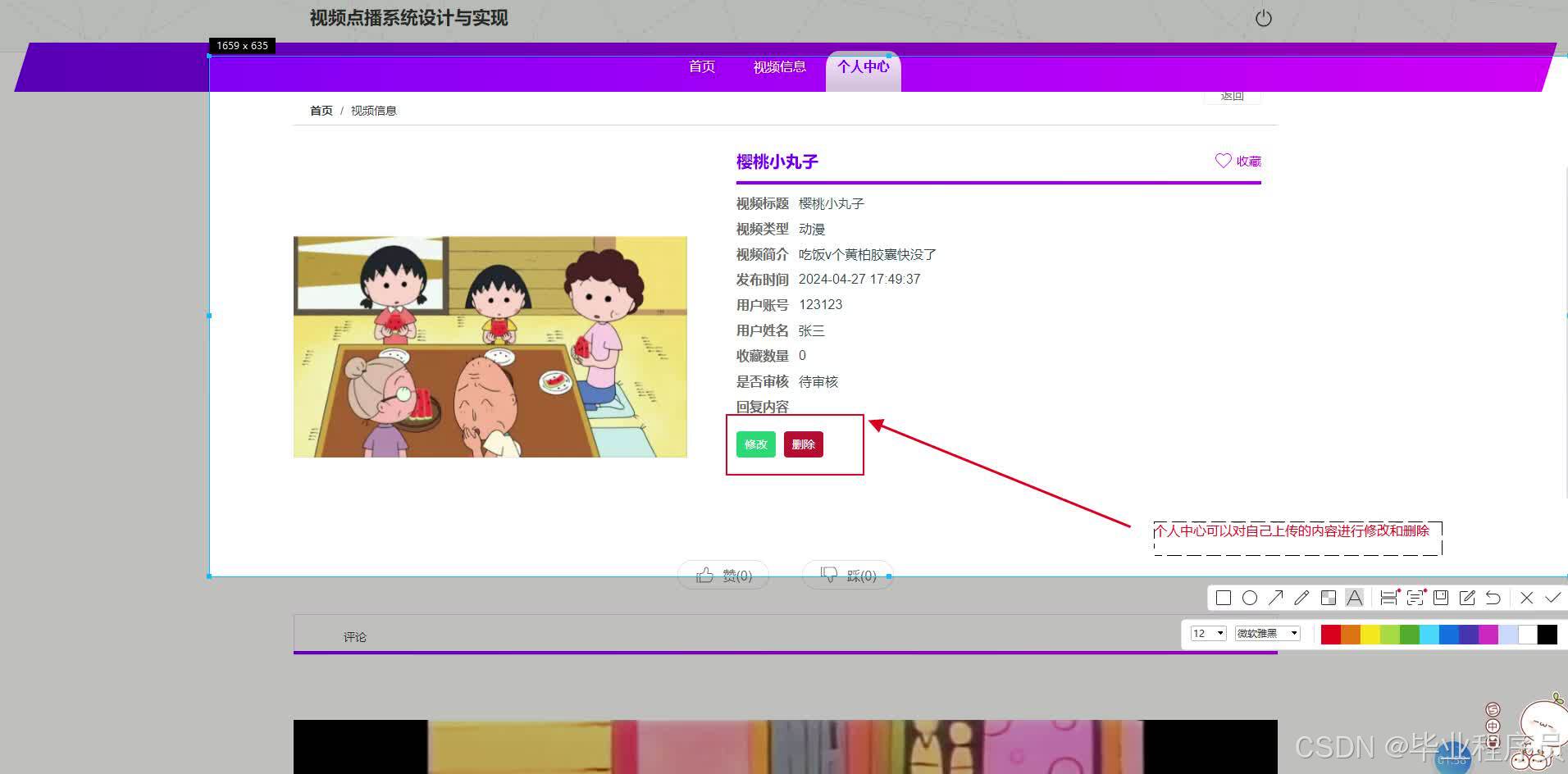The height and width of the screenshot is (774, 1568).
Task: Pick the light green color swatch
Action: point(1390,634)
